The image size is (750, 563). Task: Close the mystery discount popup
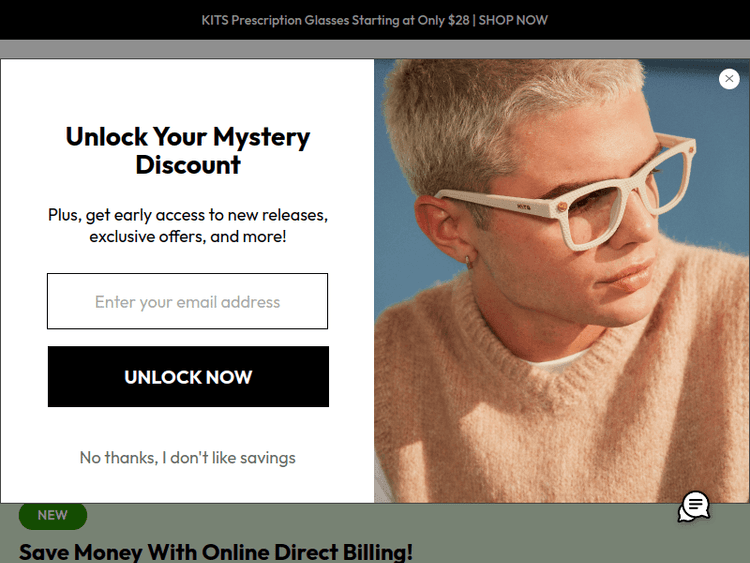point(729,79)
